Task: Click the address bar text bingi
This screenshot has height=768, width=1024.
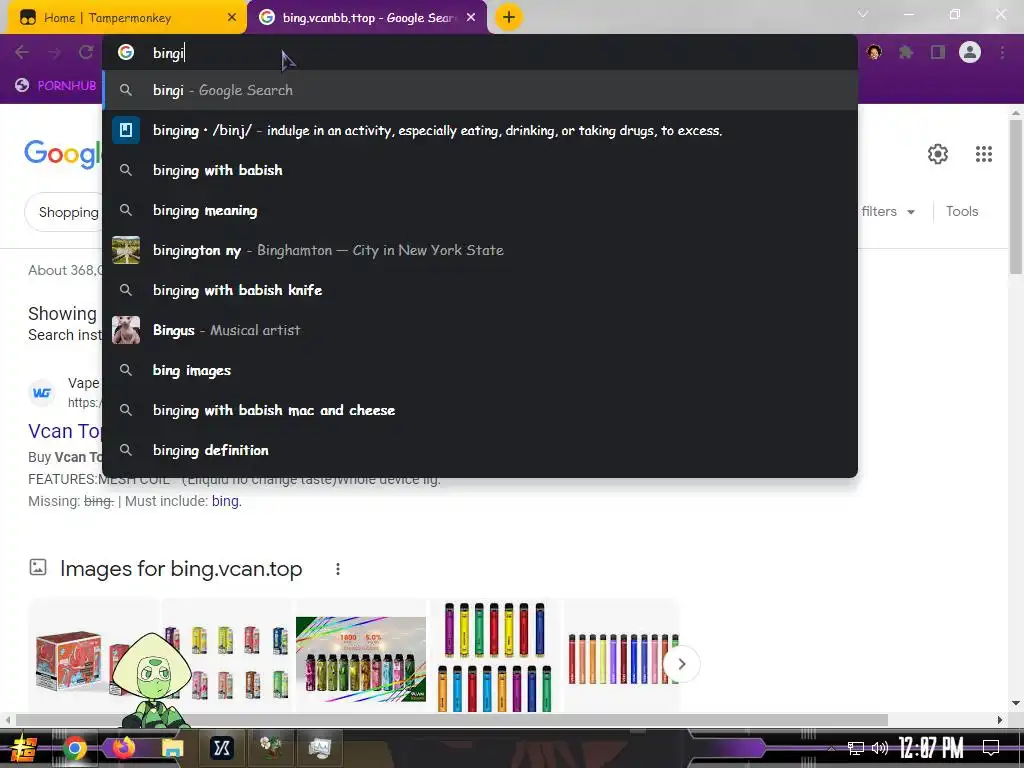Action: pos(168,53)
